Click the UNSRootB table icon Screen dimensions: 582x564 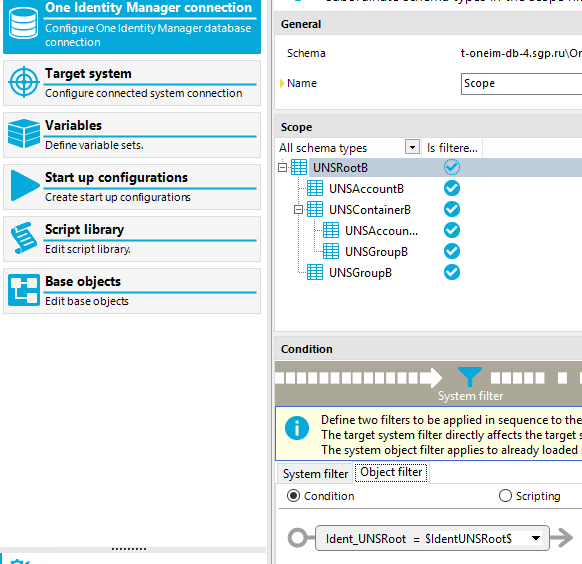[299, 167]
